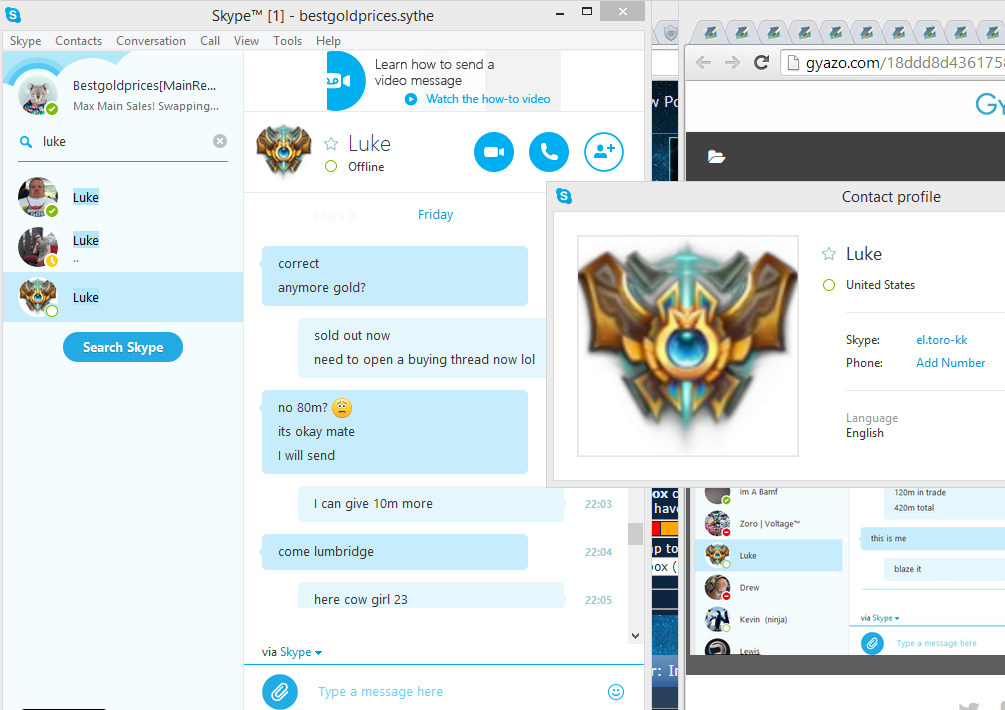Click the 'here cow girl 23' message

pos(431,596)
